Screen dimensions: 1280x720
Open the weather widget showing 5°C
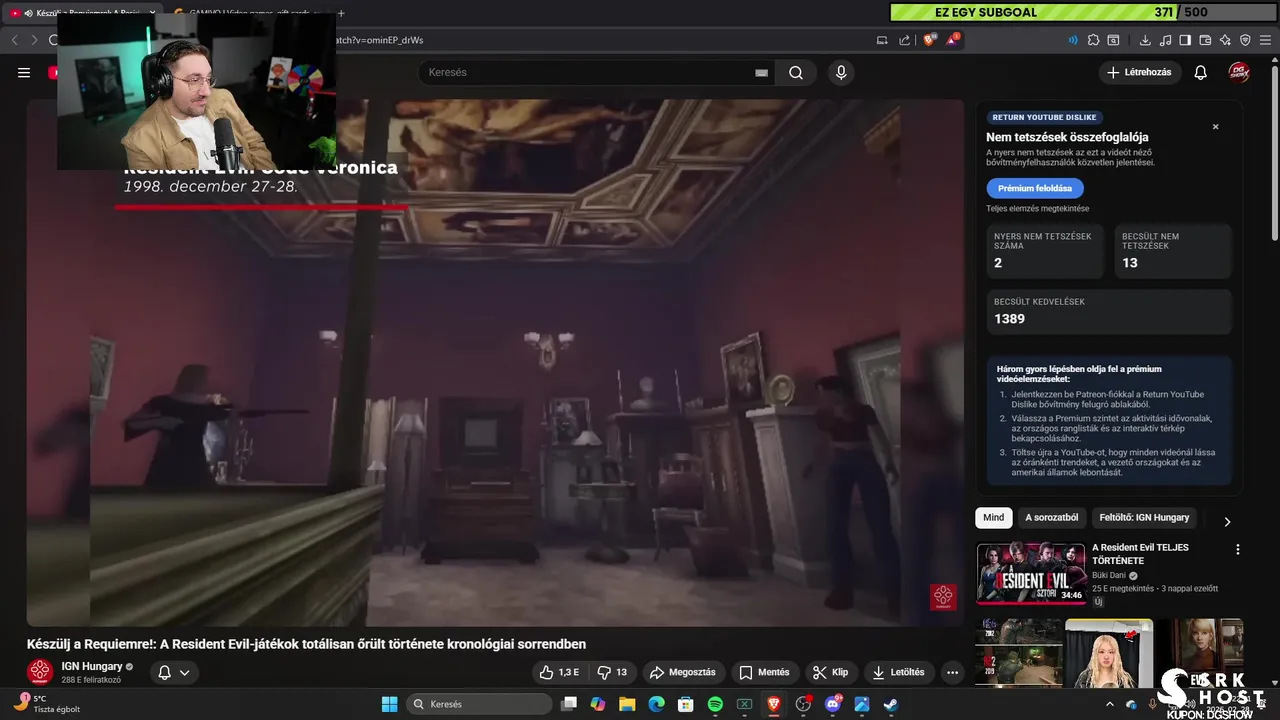tap(45, 704)
